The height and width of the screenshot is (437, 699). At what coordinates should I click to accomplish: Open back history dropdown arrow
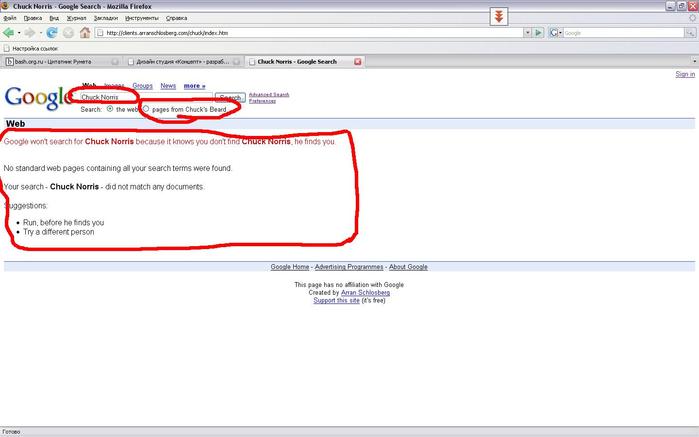[x=19, y=33]
